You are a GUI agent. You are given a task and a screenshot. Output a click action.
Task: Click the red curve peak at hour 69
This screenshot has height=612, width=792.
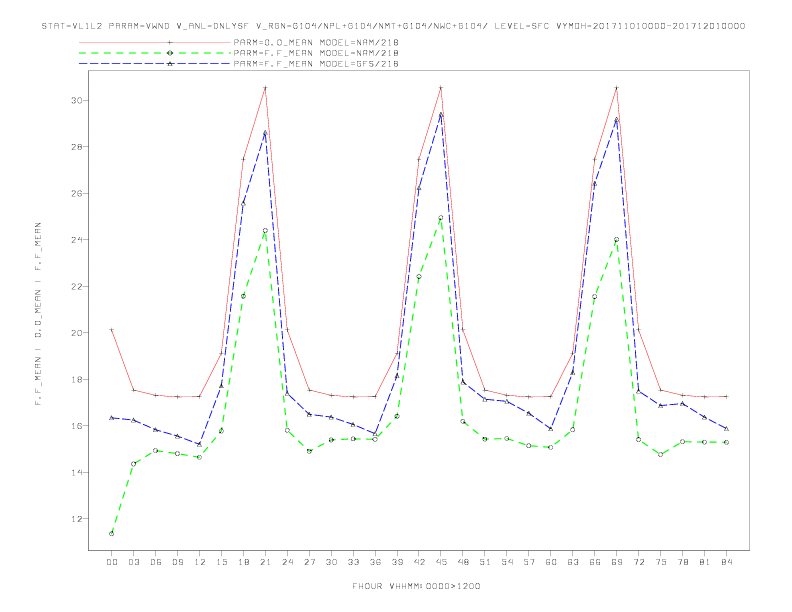[617, 88]
